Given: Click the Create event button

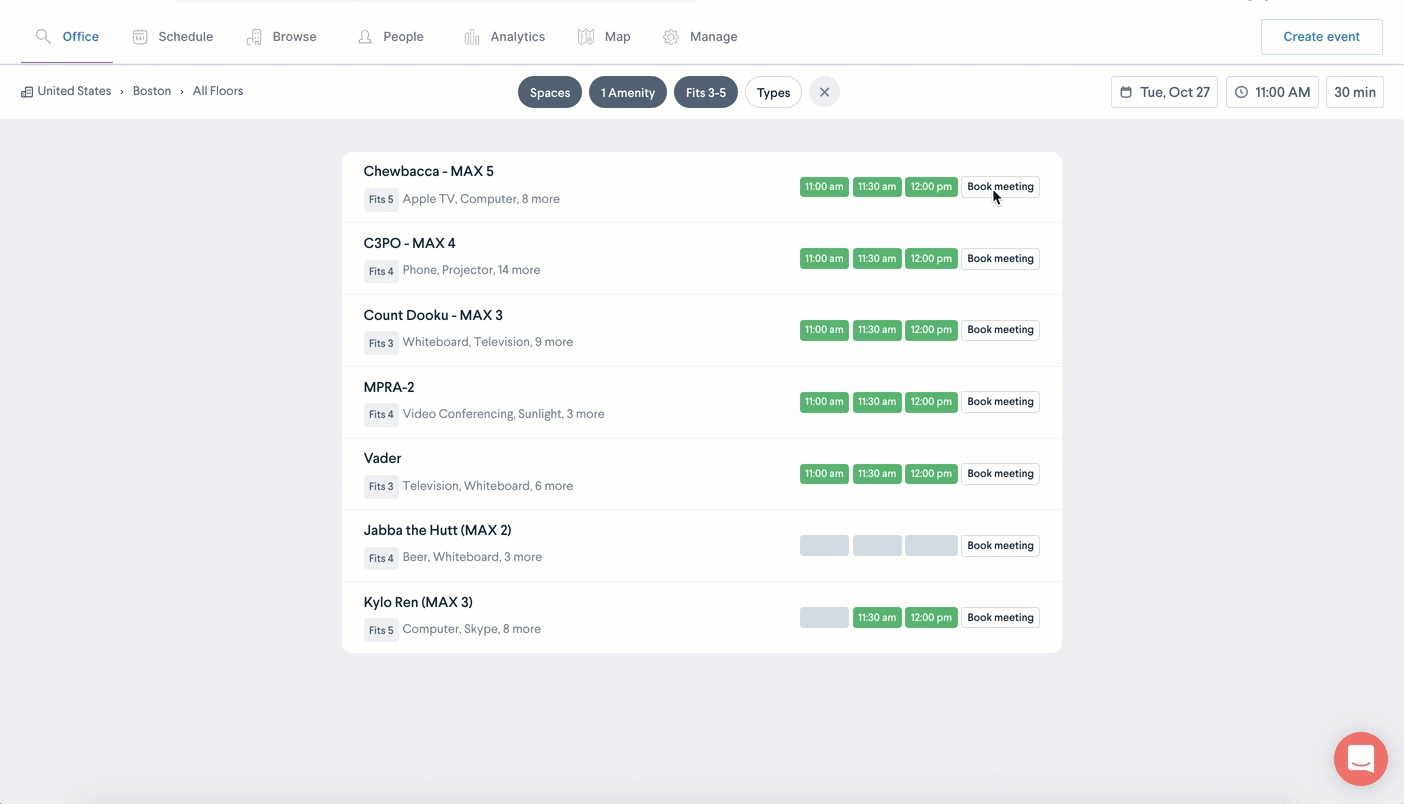Looking at the screenshot, I should (1321, 37).
